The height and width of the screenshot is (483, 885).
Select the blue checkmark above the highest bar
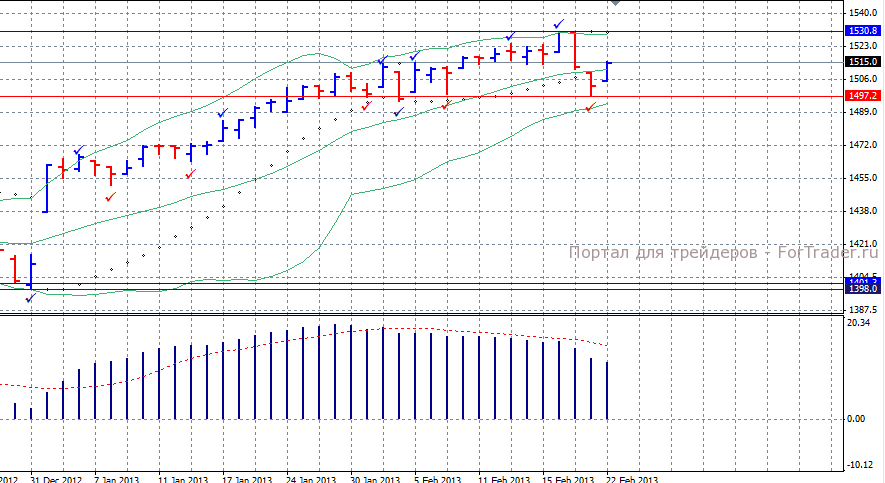click(559, 24)
